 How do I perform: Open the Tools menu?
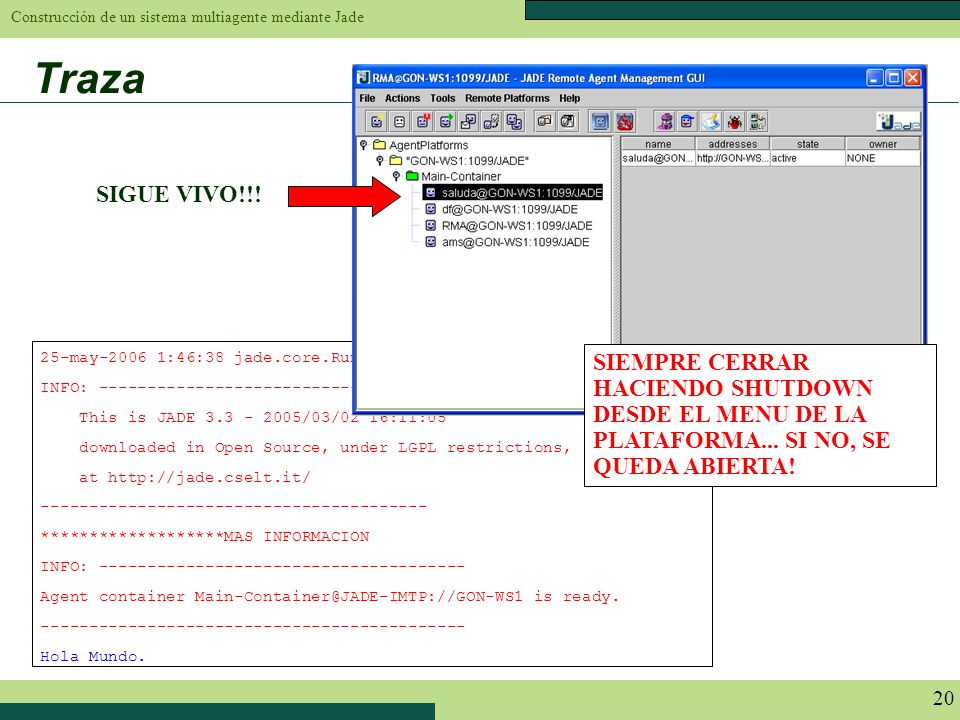pyautogui.click(x=443, y=98)
